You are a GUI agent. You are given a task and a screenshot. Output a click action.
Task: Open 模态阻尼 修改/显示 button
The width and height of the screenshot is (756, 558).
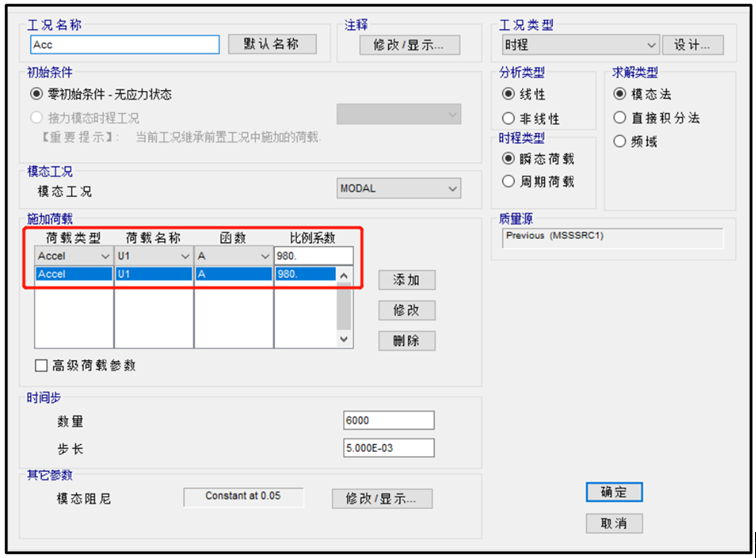pos(382,499)
